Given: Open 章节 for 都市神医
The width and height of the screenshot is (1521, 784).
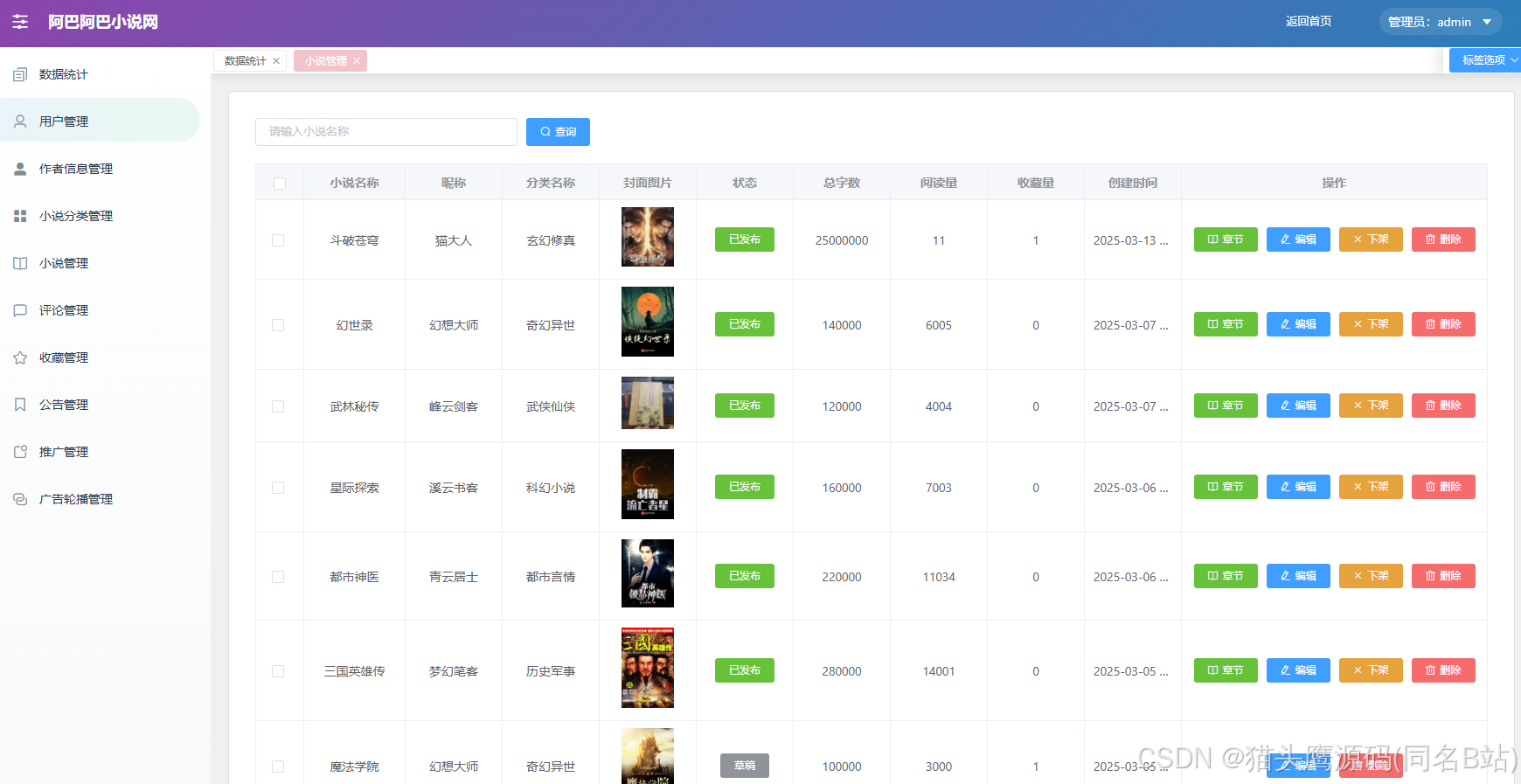Looking at the screenshot, I should point(1226,576).
